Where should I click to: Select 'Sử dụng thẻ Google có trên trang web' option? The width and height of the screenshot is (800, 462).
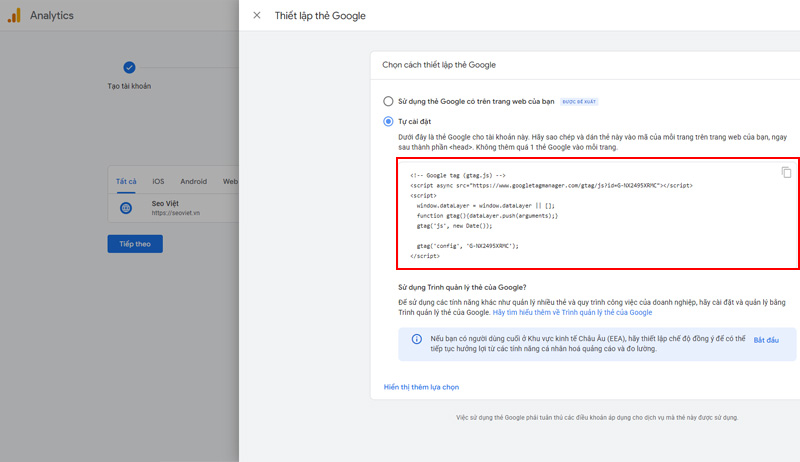point(389,102)
